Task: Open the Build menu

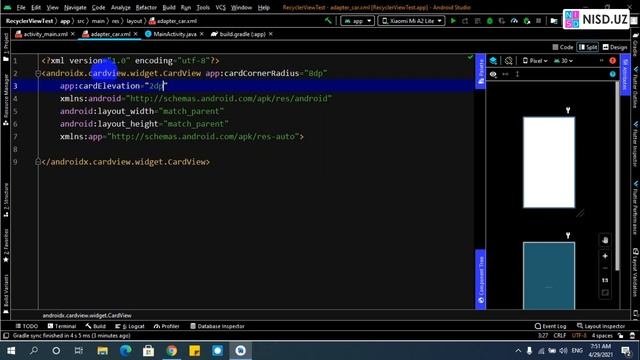Action: coord(169,7)
